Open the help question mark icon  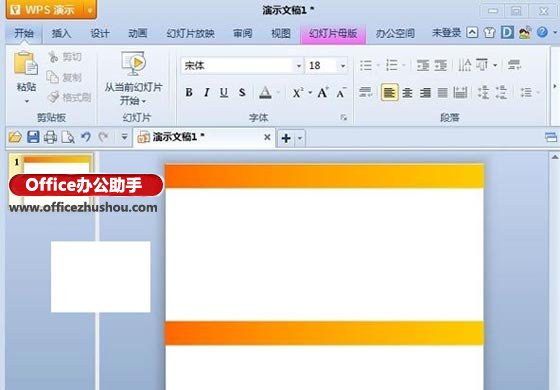click(x=542, y=33)
